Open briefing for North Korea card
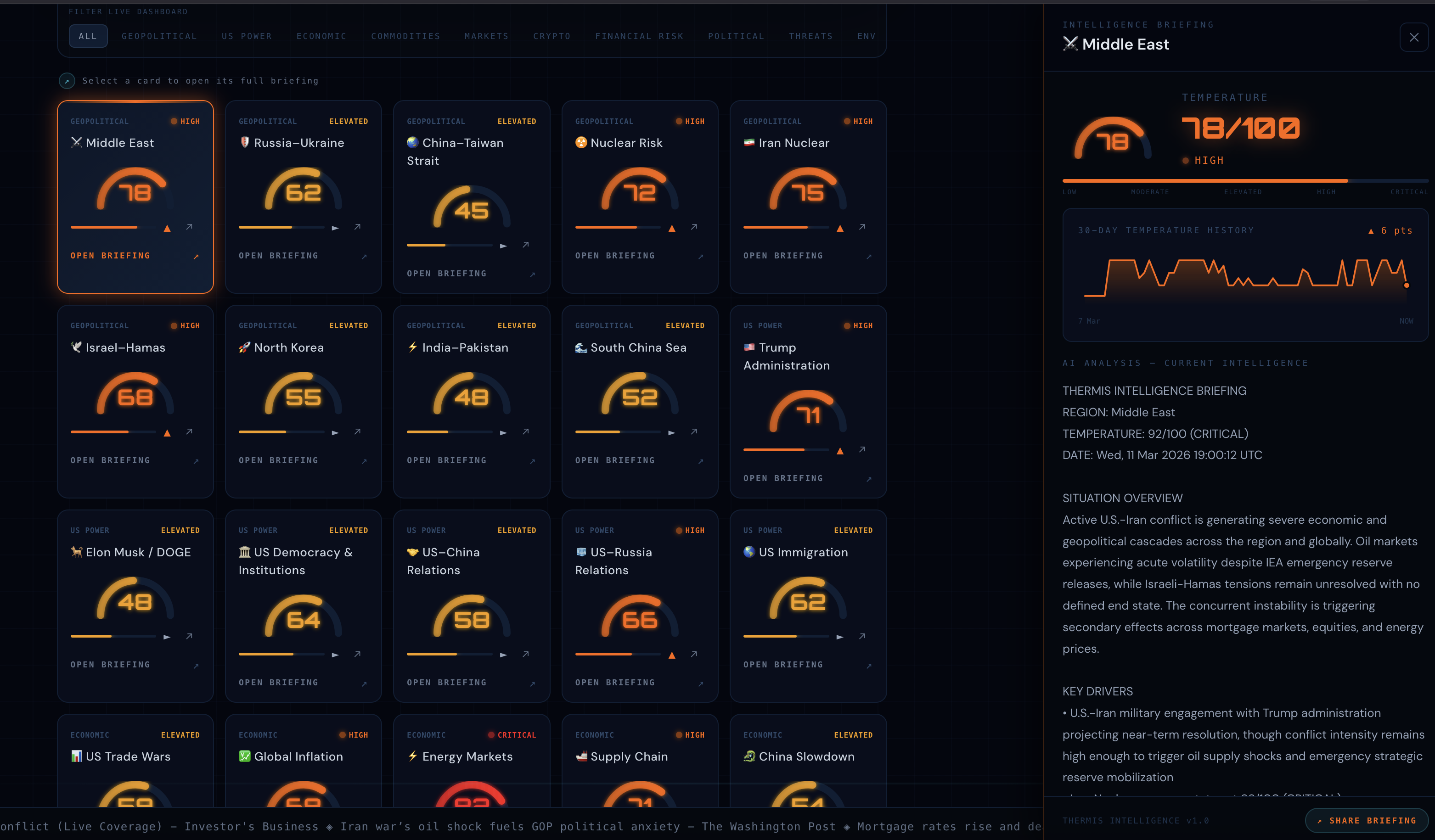This screenshot has height=840, width=1435. tap(278, 460)
